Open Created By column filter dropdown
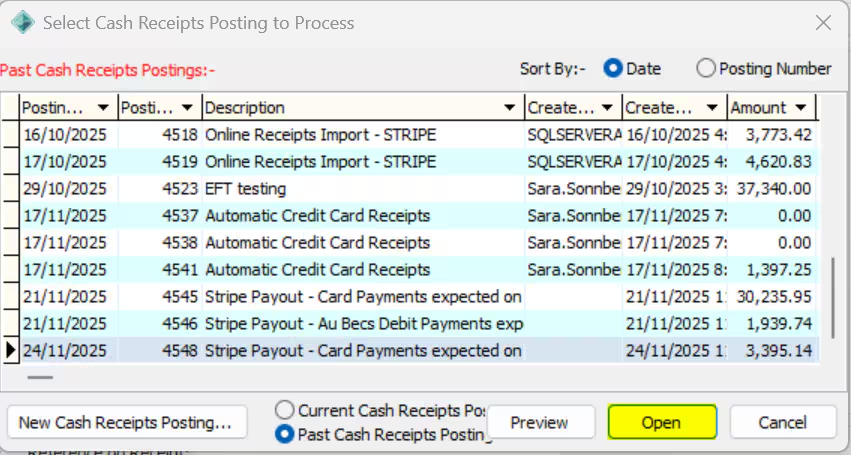 coord(607,108)
